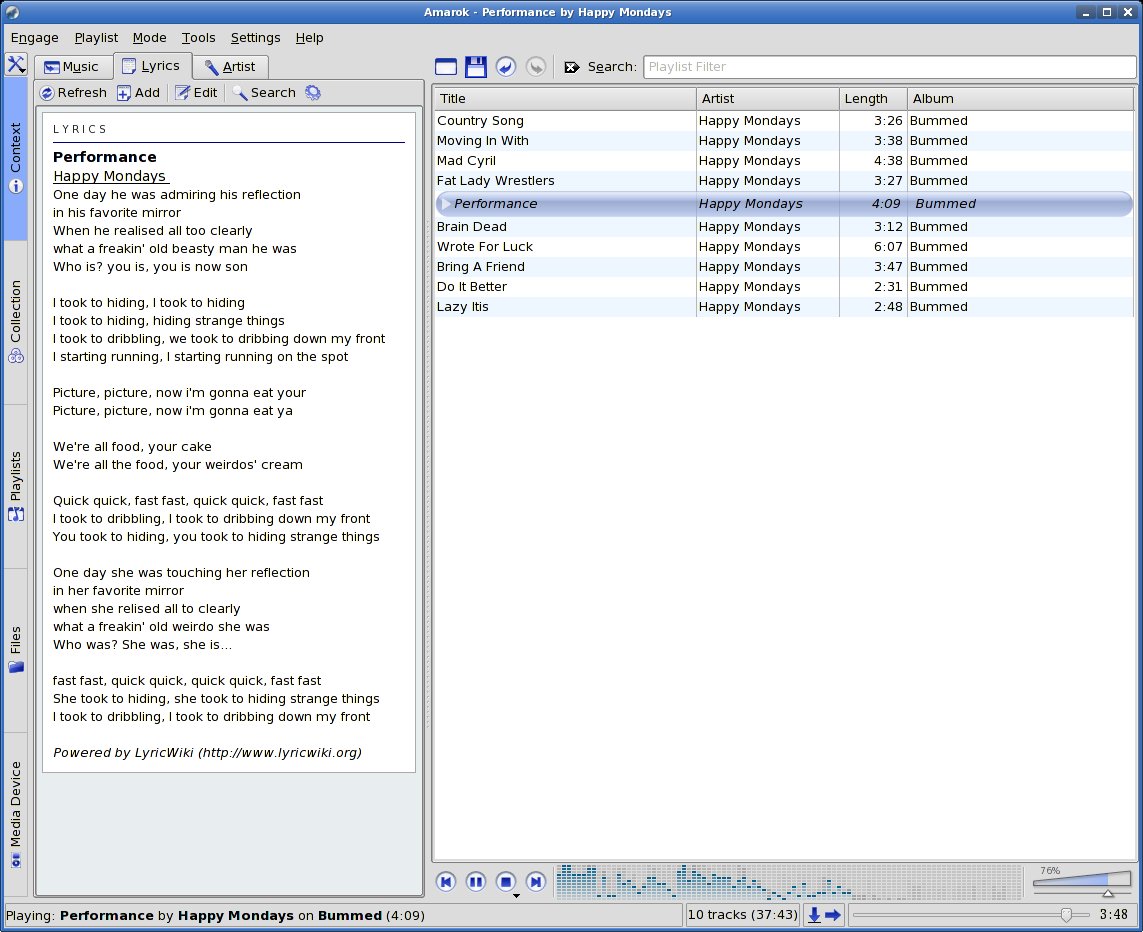Skip to next track
The height and width of the screenshot is (932, 1143).
point(536,882)
